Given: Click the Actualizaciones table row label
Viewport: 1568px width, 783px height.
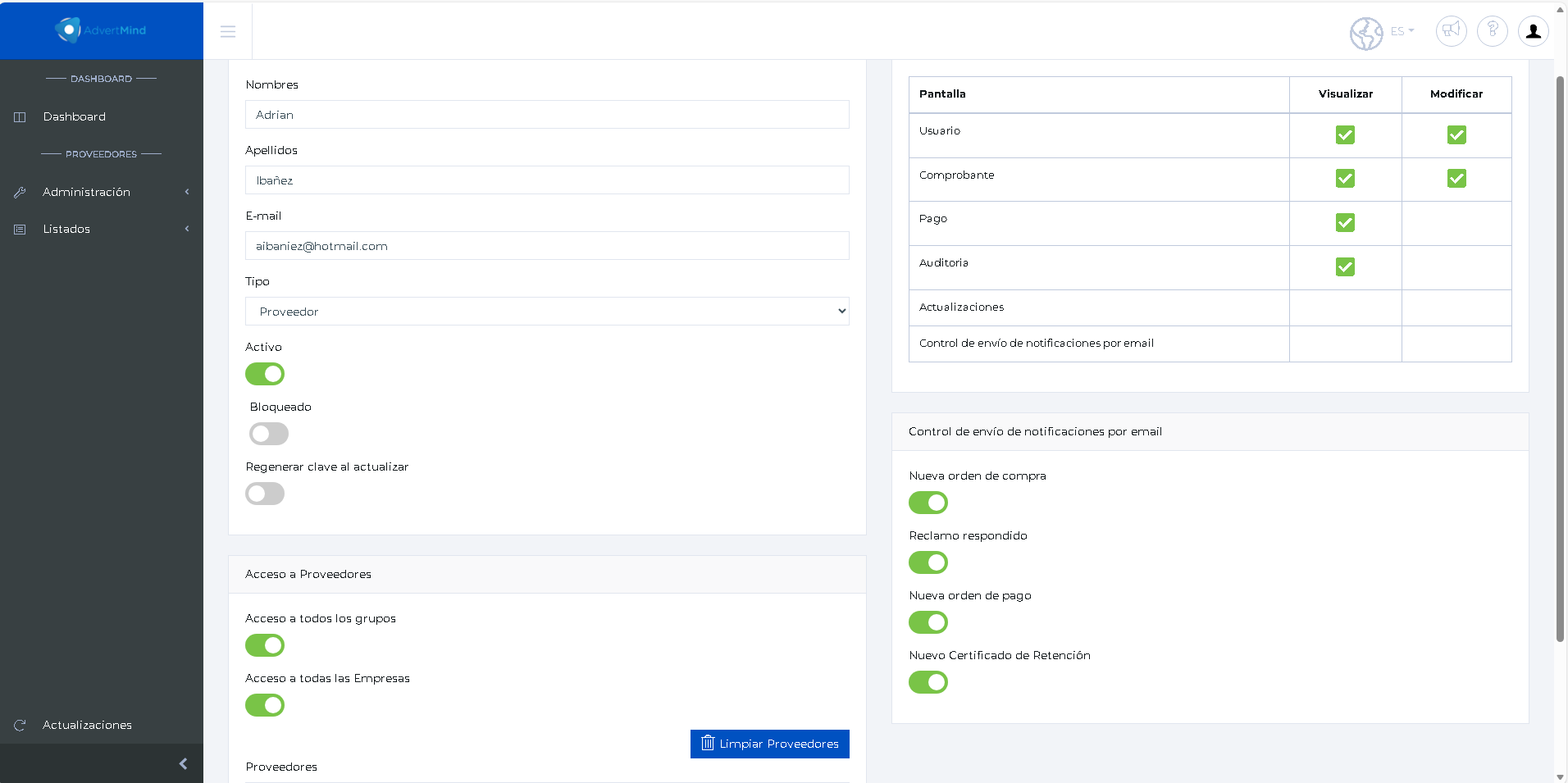Looking at the screenshot, I should 961,307.
